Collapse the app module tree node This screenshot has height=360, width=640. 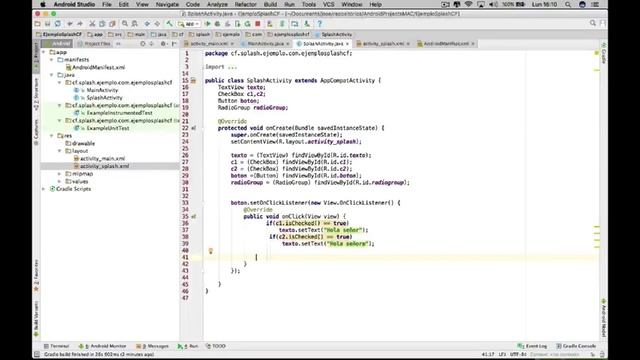(x=44, y=52)
